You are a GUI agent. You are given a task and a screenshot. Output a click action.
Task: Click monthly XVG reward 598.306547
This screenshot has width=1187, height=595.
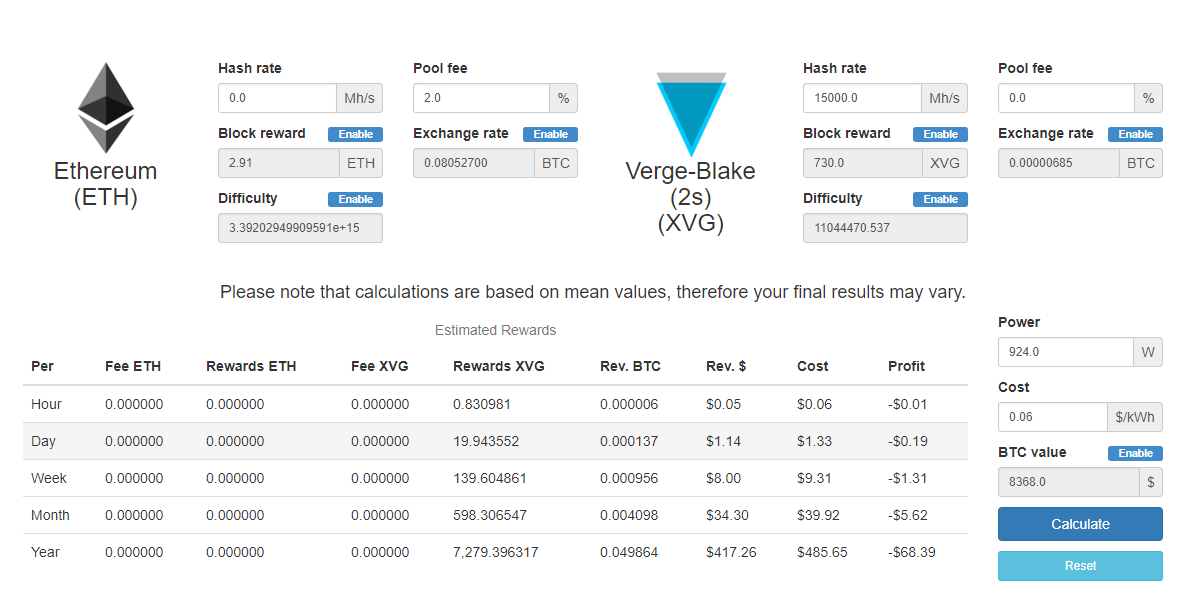point(490,516)
